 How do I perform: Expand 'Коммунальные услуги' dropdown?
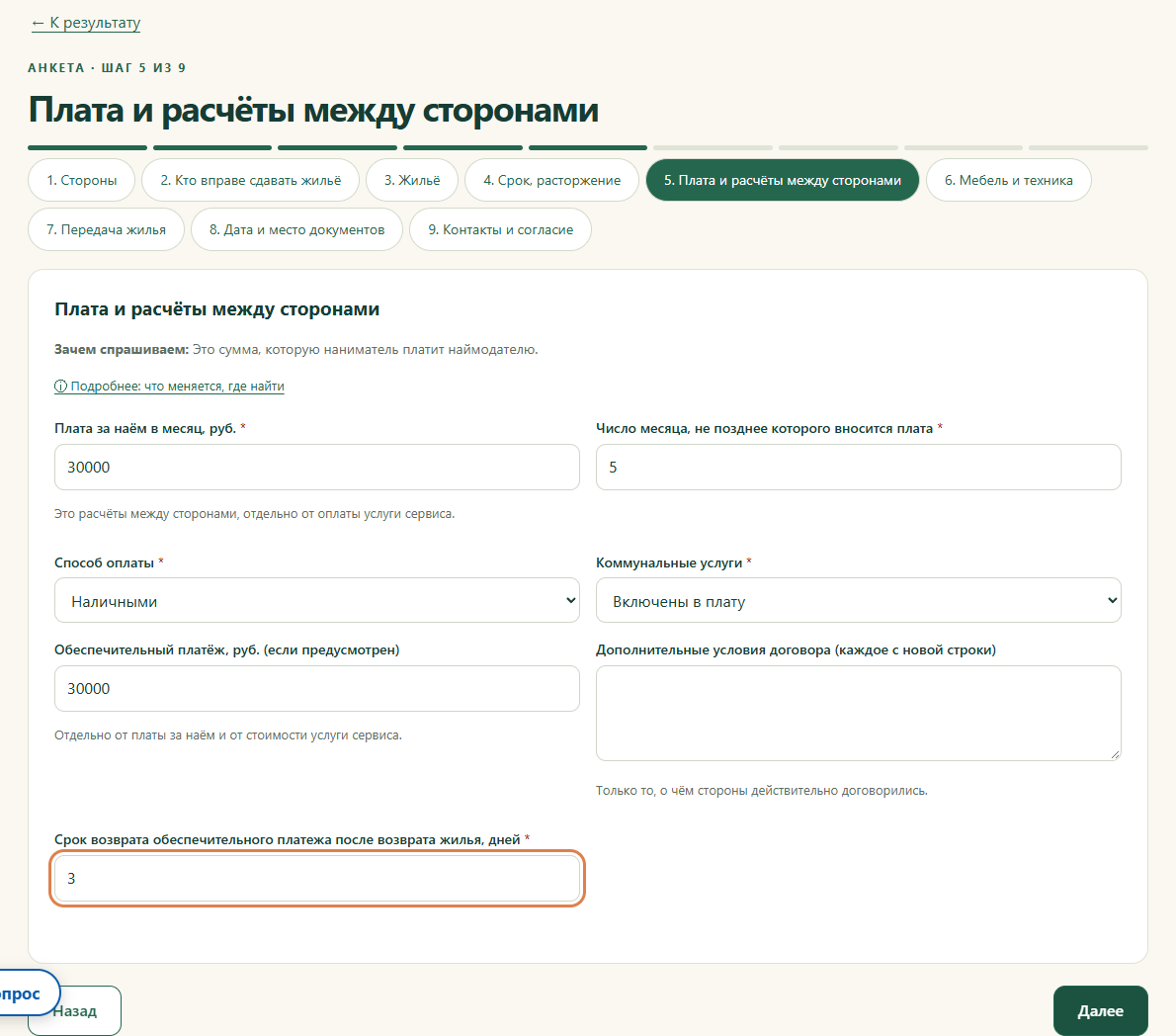(x=859, y=600)
